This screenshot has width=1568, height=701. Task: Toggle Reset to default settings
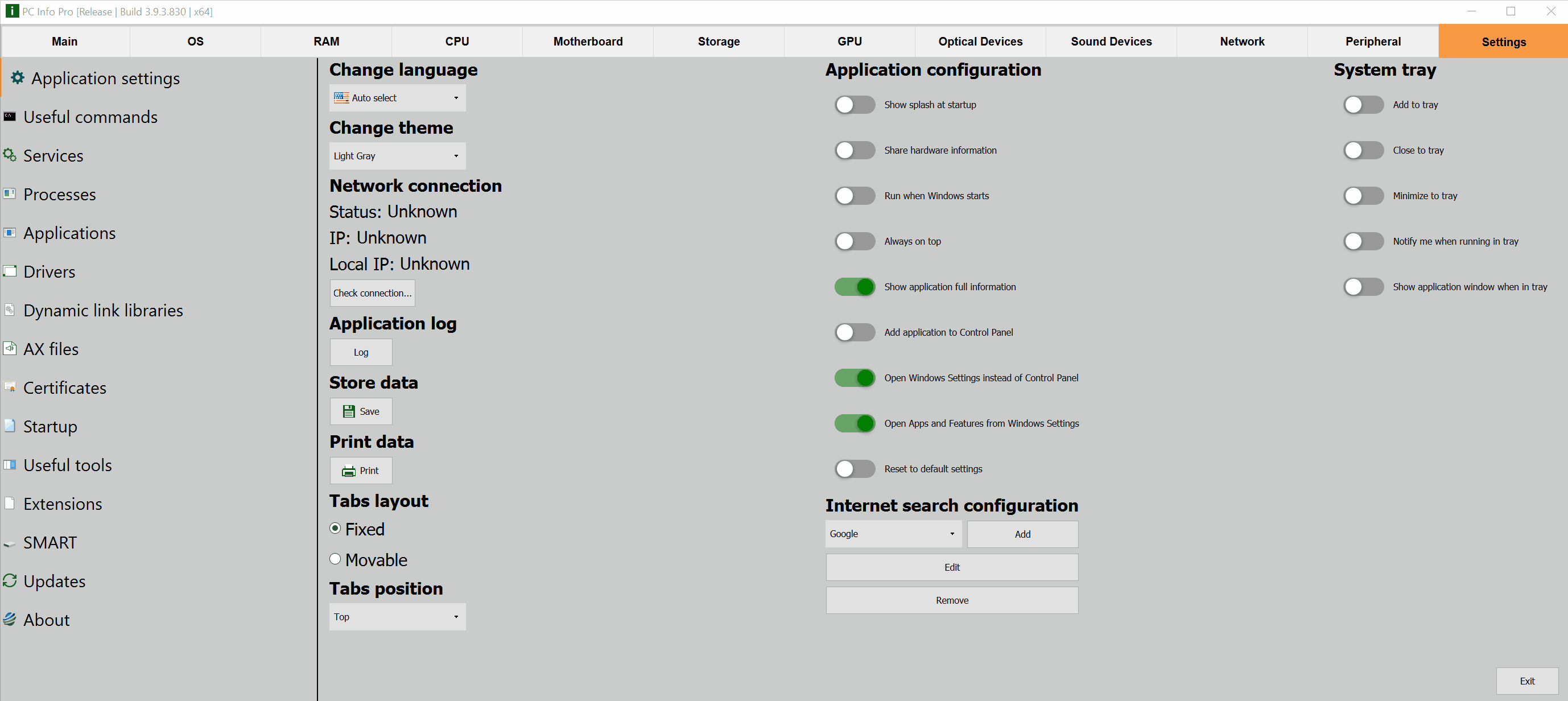(855, 469)
